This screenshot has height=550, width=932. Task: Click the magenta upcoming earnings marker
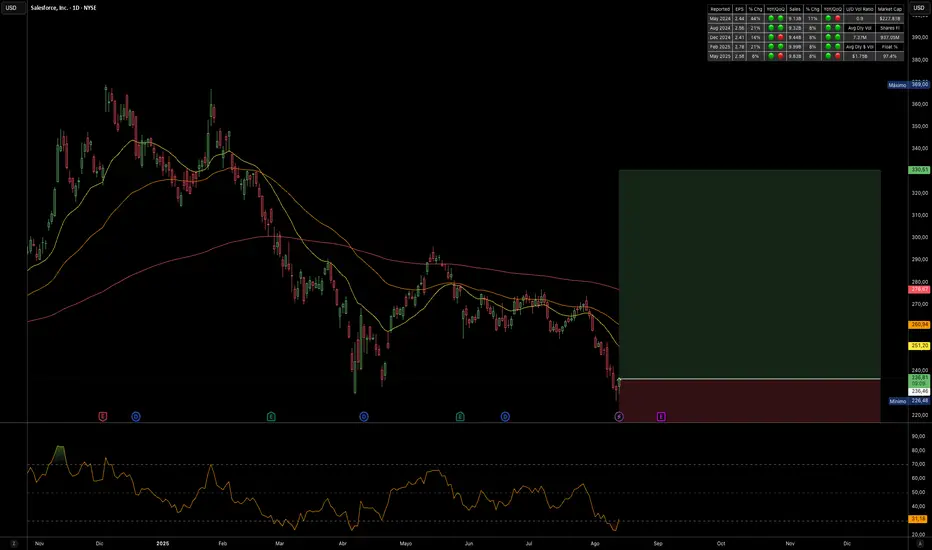(661, 417)
